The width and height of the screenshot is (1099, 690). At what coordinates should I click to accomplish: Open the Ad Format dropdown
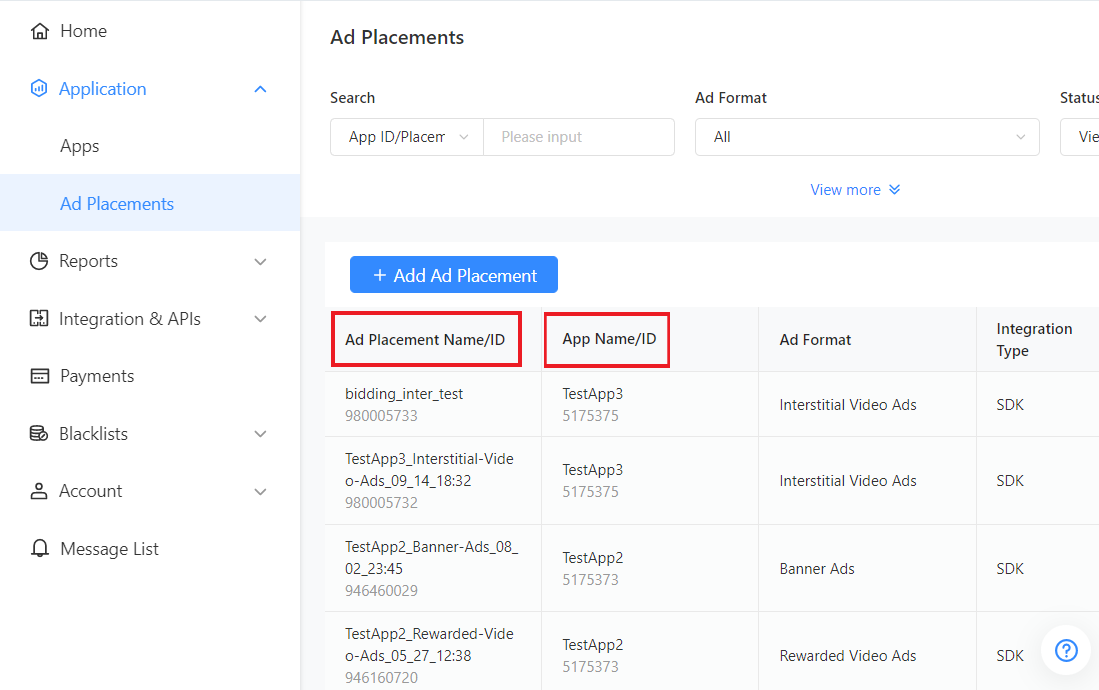click(866, 137)
